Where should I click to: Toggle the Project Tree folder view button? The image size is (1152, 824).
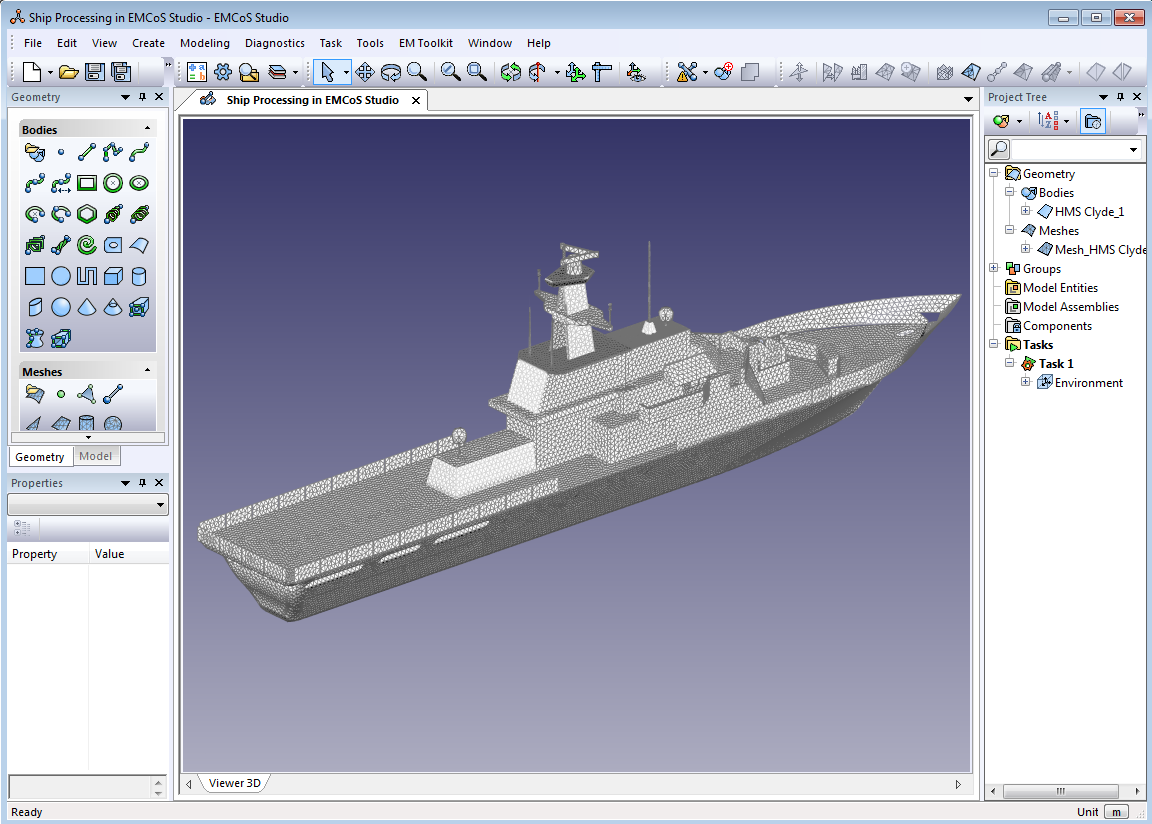pos(1093,121)
